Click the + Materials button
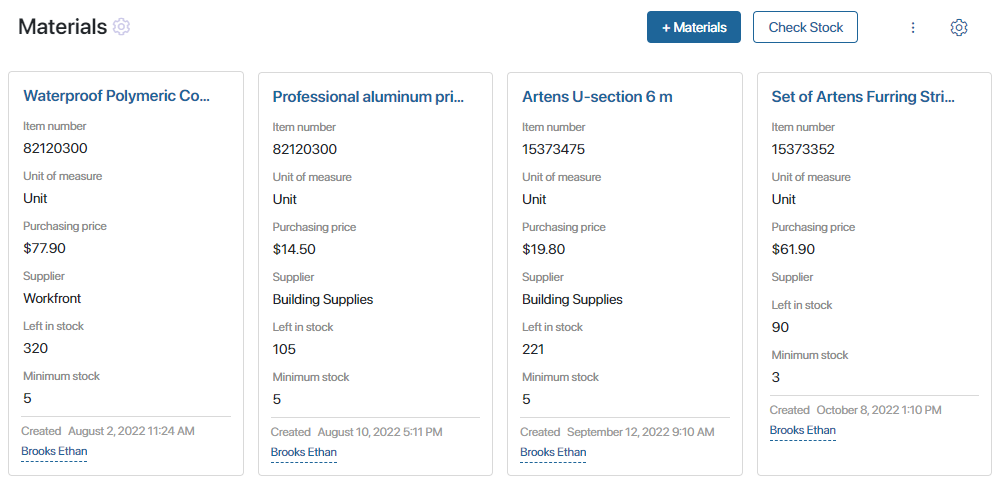999x483 pixels. pos(694,28)
